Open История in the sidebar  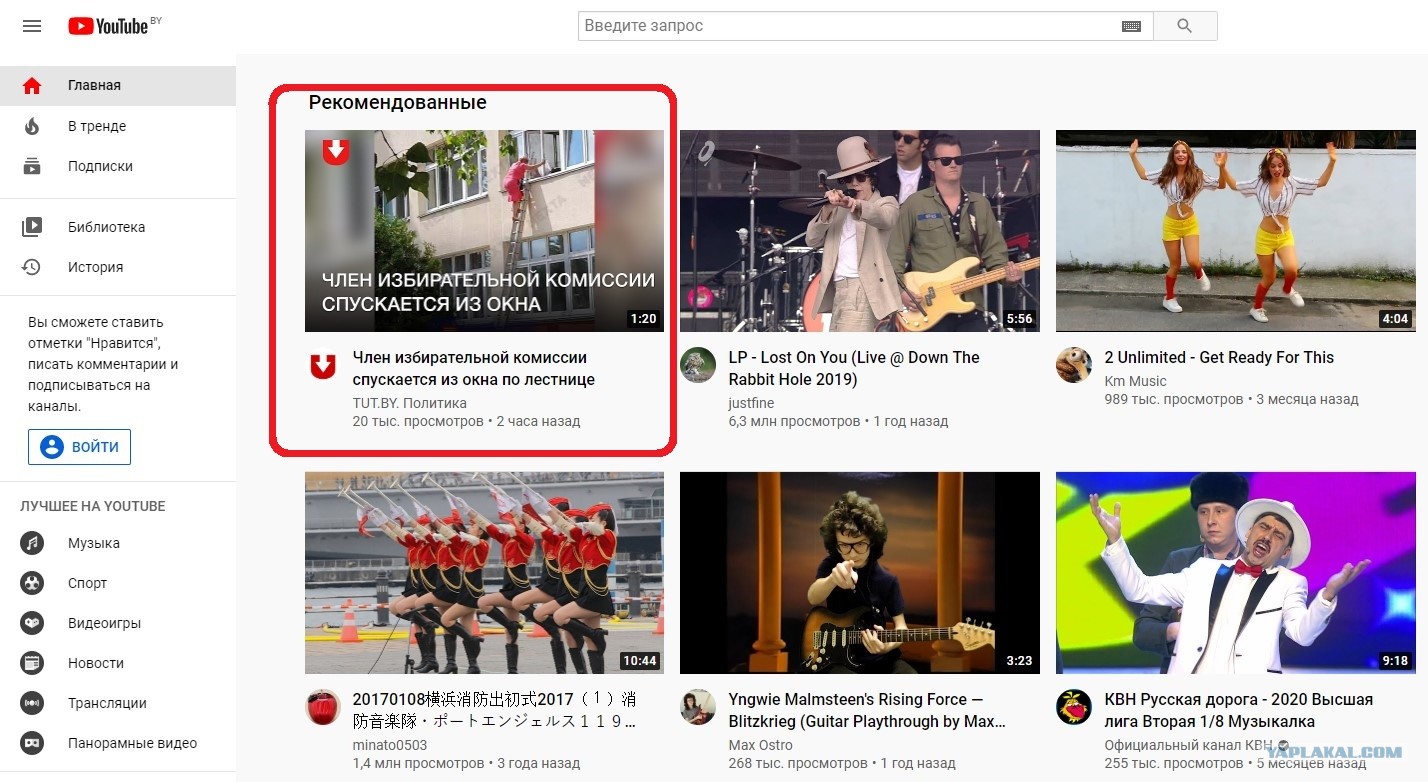pos(118,267)
